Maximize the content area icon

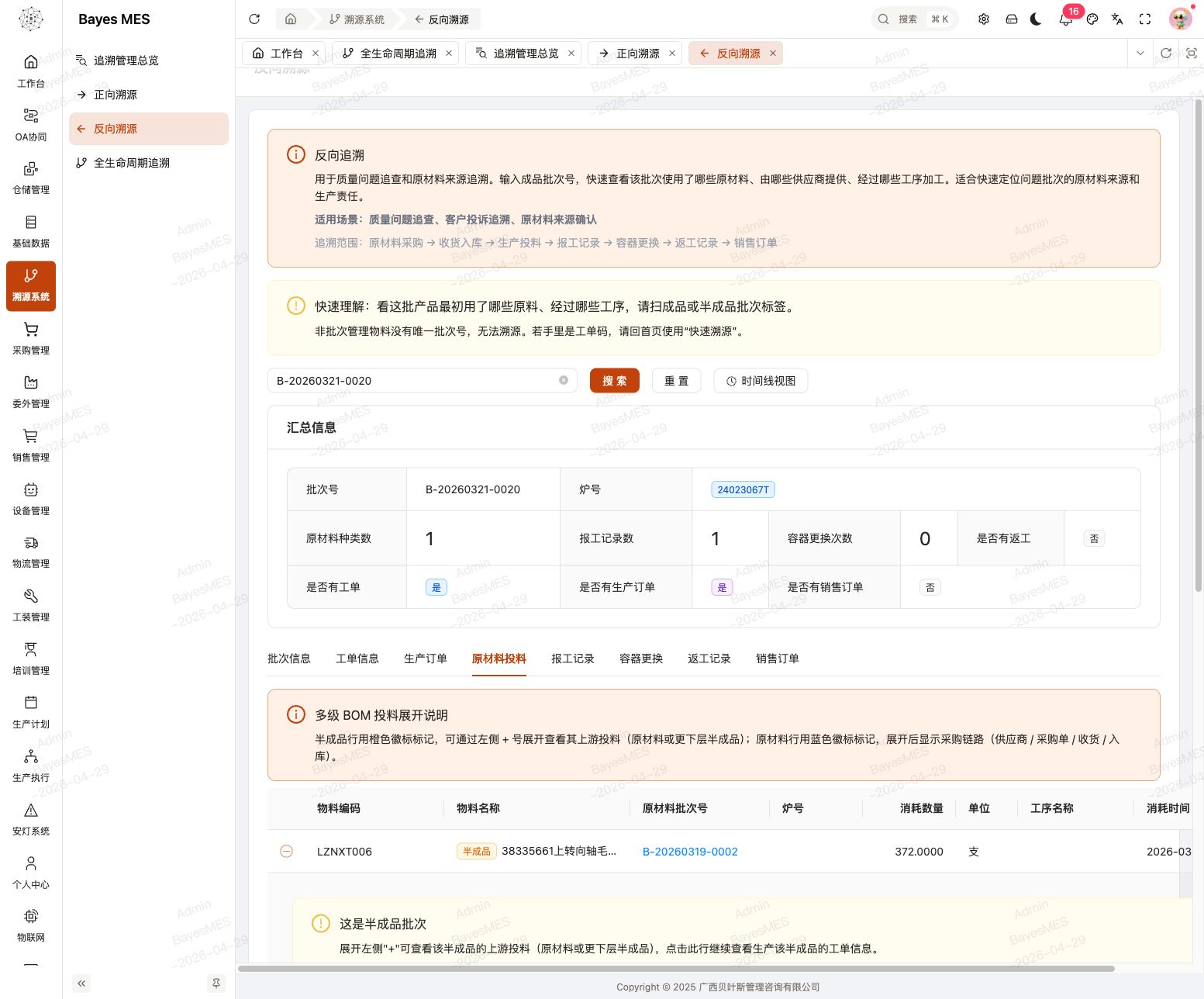pos(1192,54)
